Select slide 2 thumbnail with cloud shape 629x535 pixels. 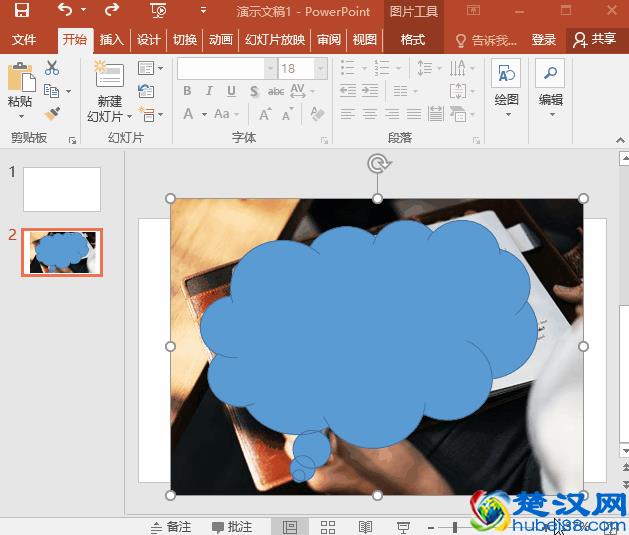pyautogui.click(x=62, y=252)
